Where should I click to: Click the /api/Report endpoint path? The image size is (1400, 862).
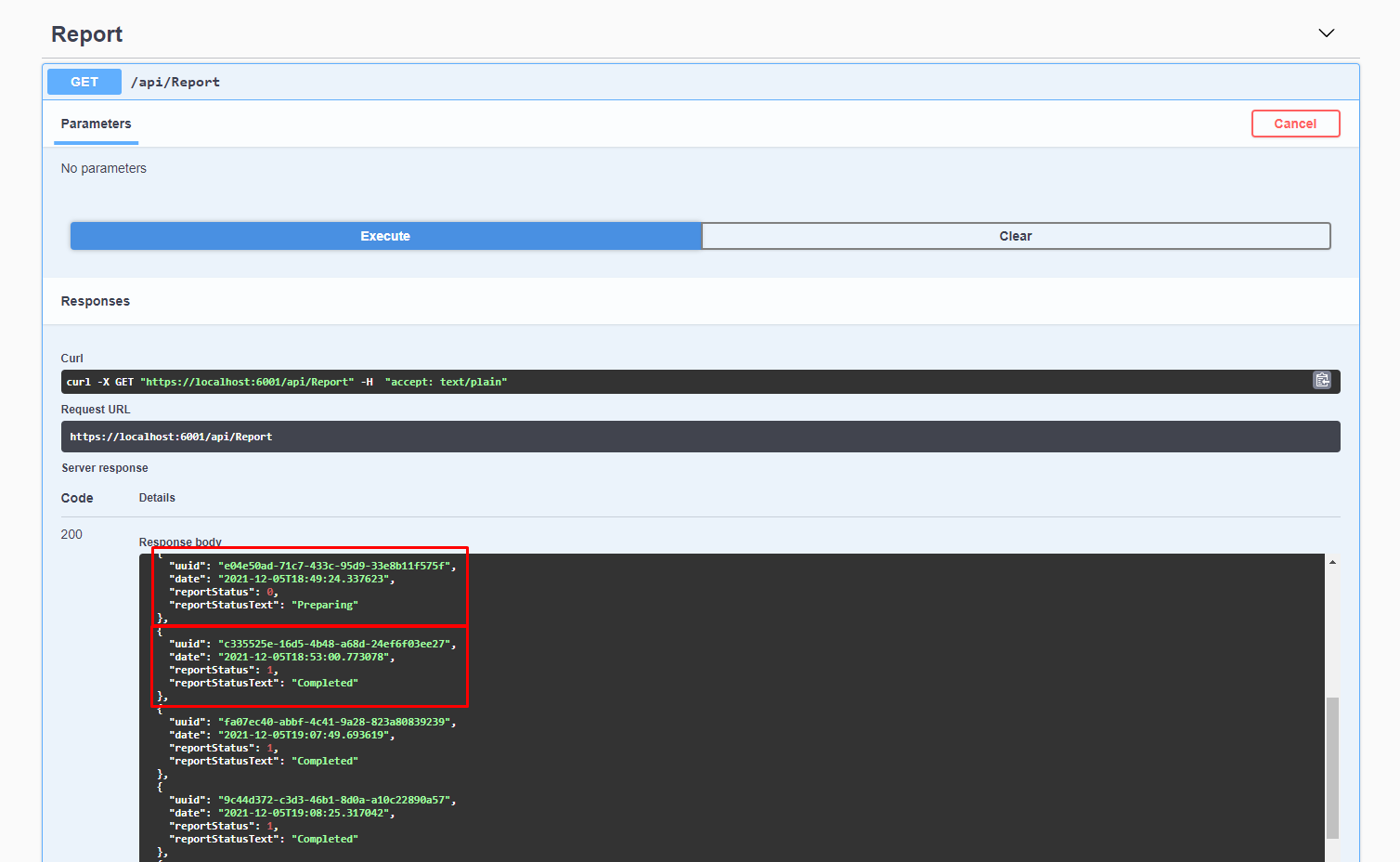click(175, 82)
